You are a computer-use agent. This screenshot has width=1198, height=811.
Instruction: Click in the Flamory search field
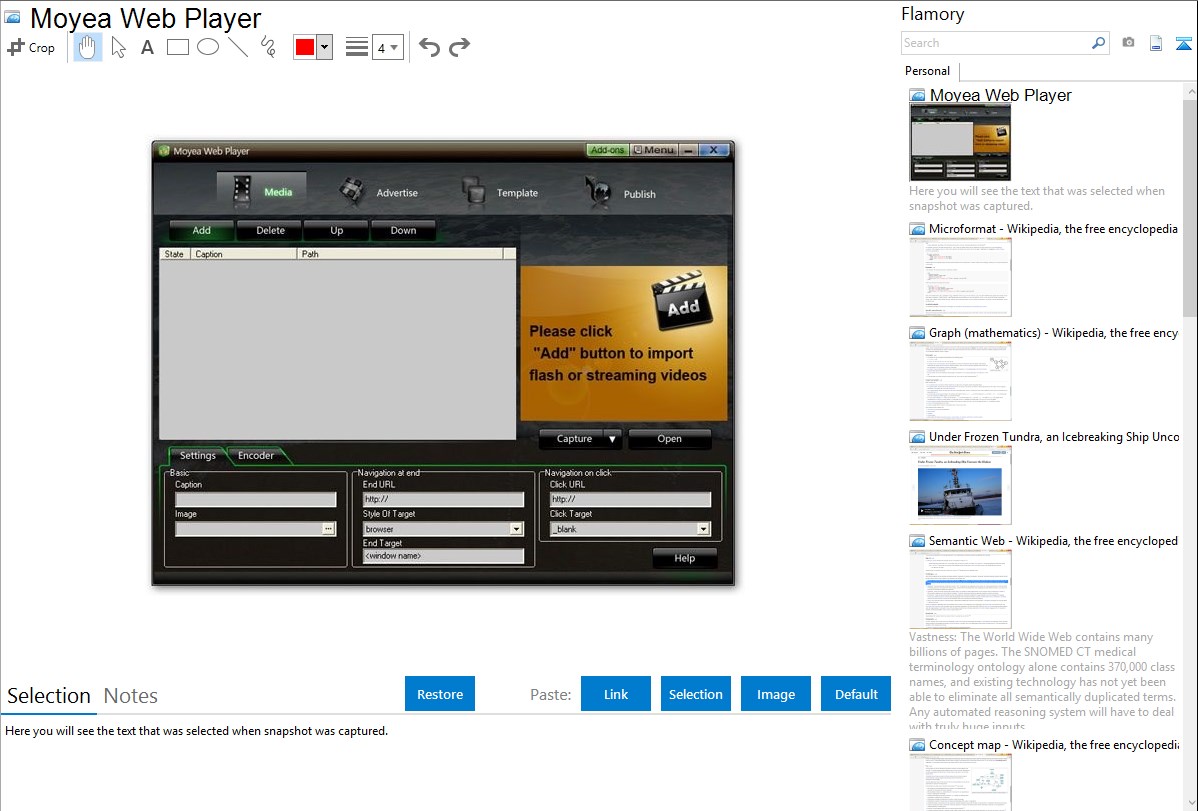[995, 43]
